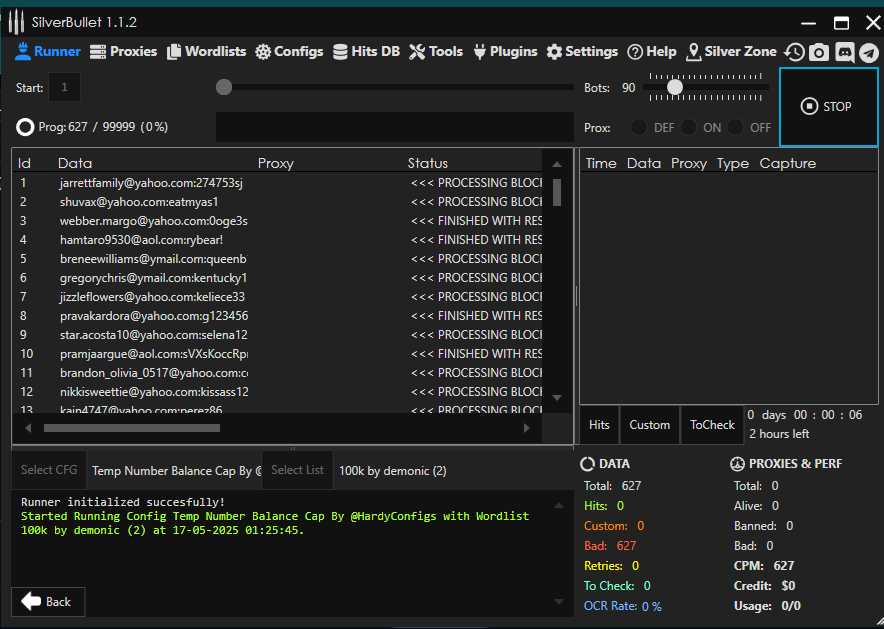Click the horizontal scrollbar left arrow
The height and width of the screenshot is (629, 884).
click(28, 428)
